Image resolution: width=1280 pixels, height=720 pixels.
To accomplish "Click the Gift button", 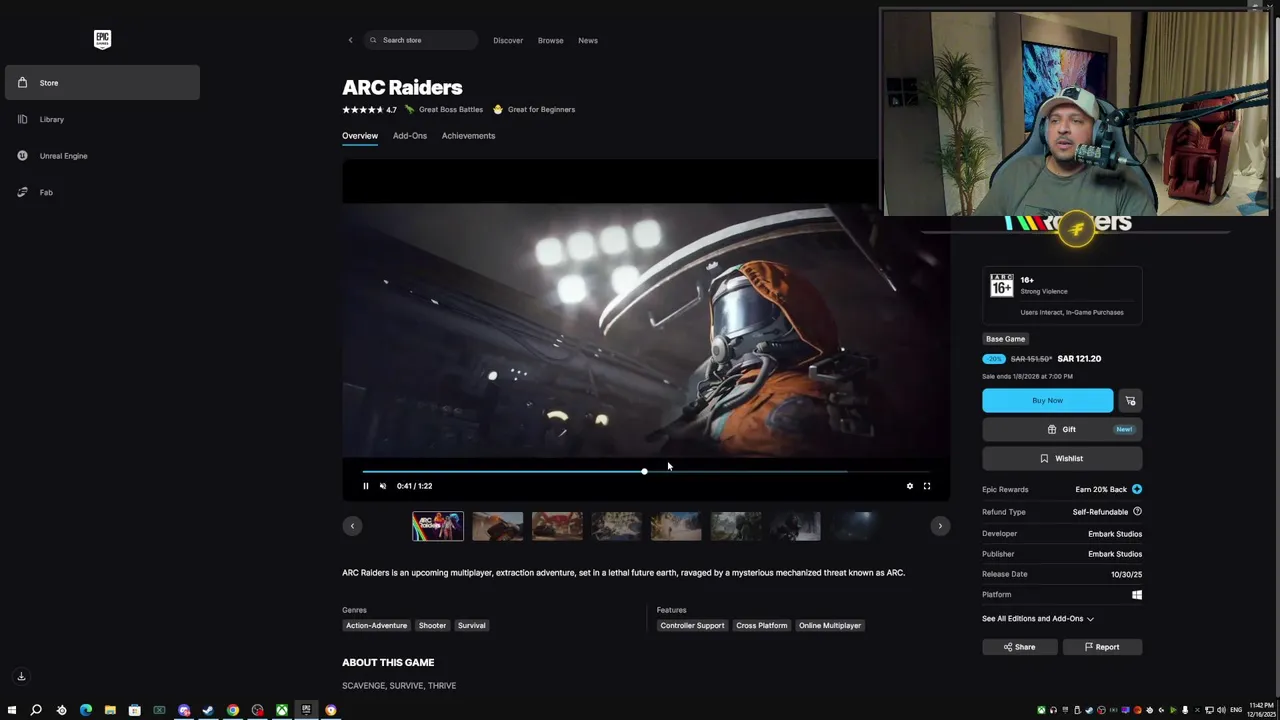I will coord(1062,430).
